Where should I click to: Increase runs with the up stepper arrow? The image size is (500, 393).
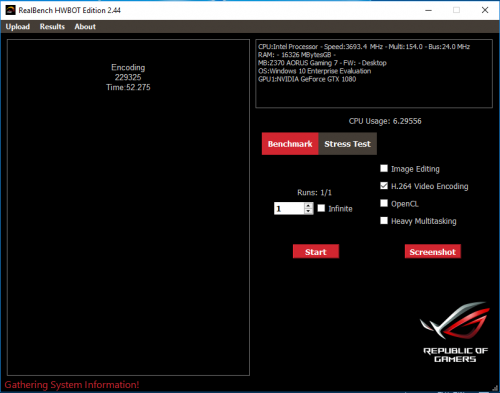[x=309, y=206]
